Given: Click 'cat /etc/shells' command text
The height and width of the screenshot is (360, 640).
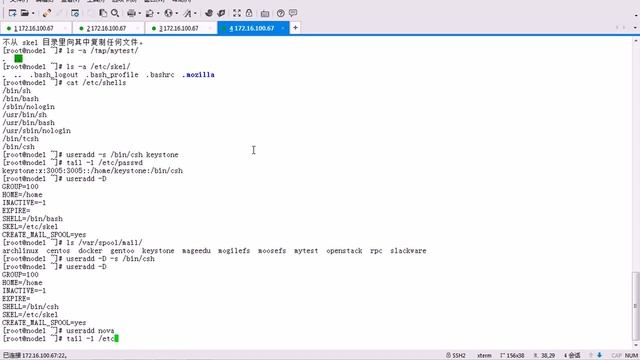Looking at the screenshot, I should [x=96, y=83].
